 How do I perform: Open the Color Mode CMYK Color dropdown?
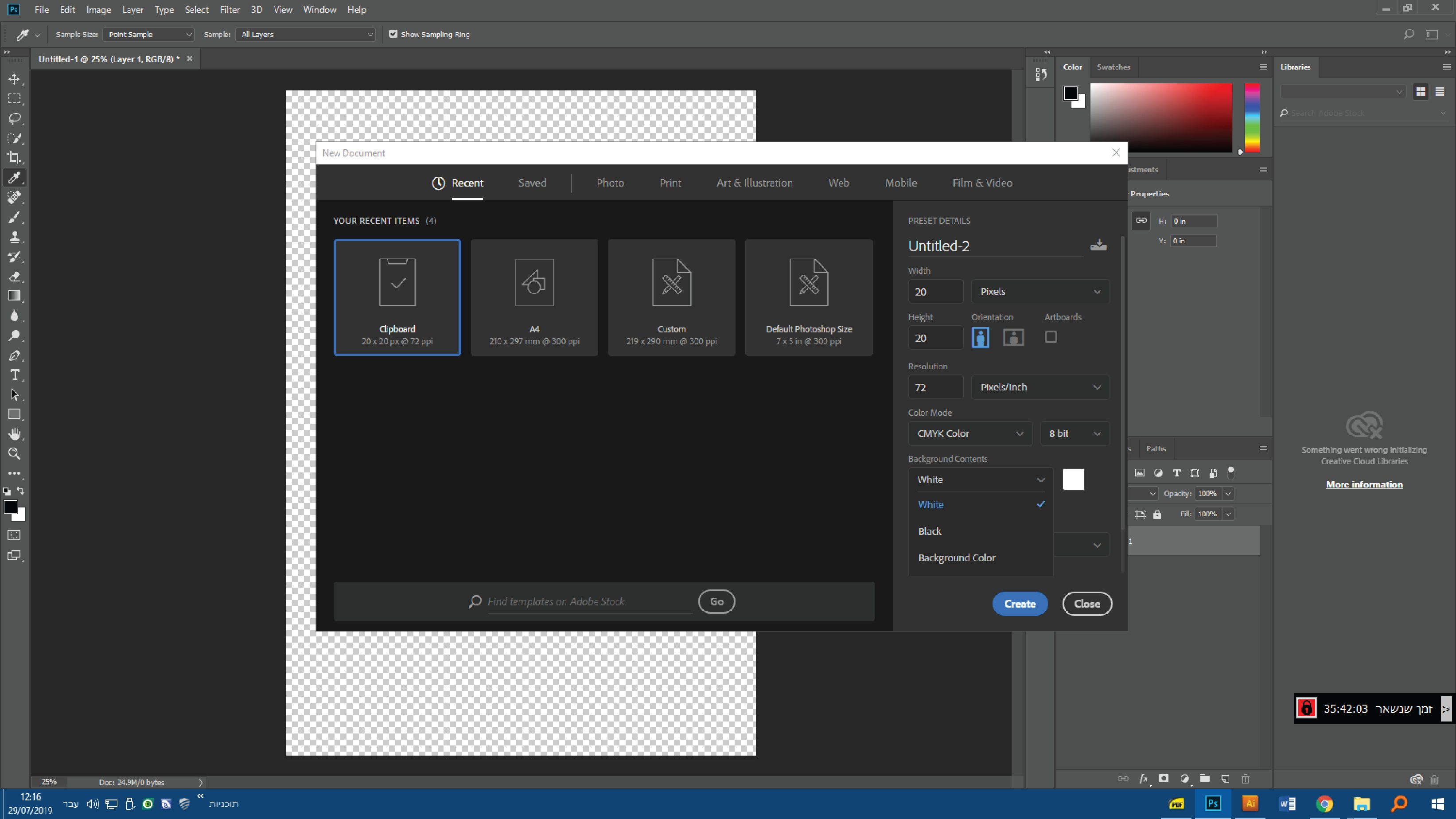pos(970,433)
